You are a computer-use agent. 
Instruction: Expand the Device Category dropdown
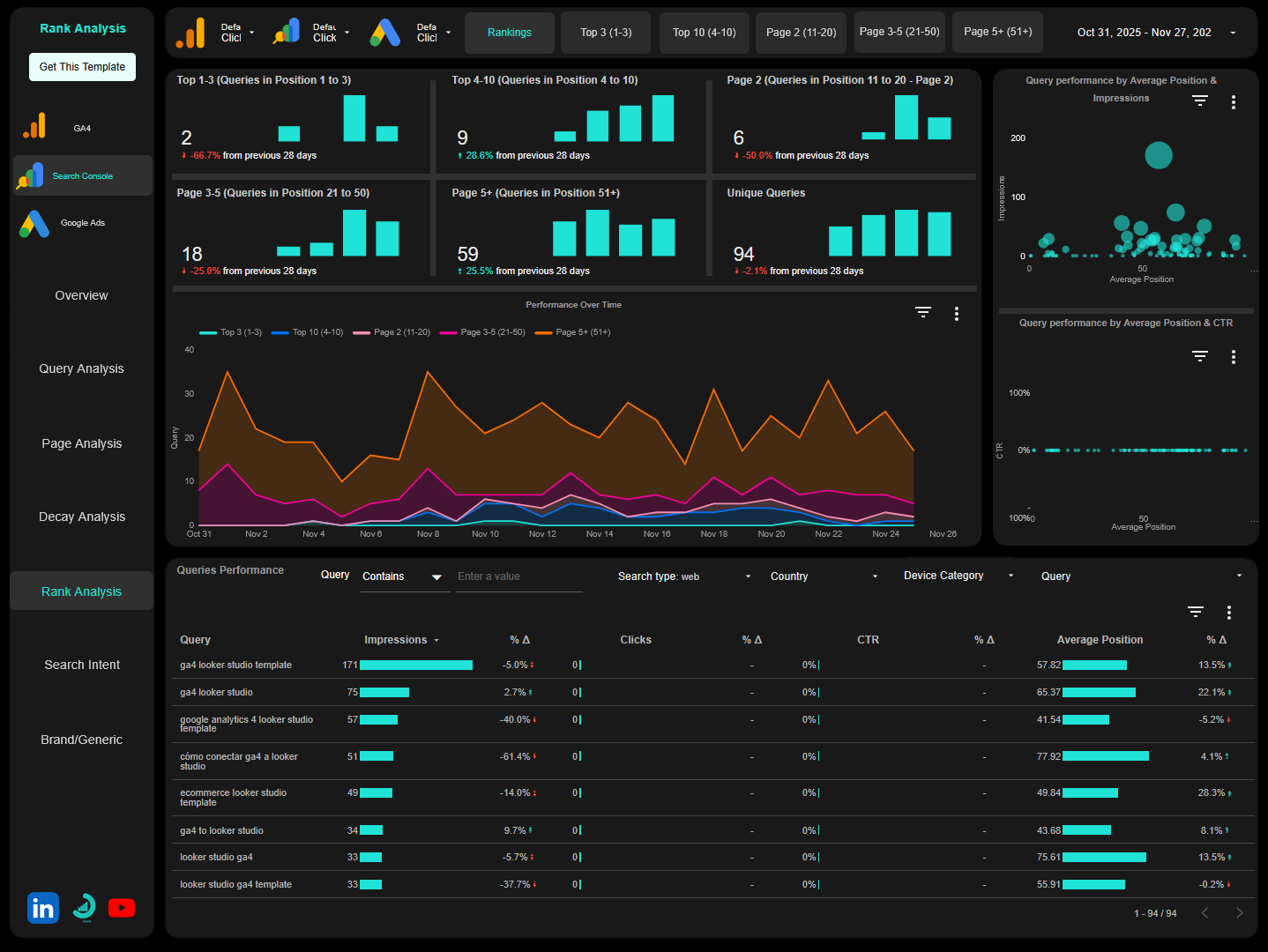(957, 575)
